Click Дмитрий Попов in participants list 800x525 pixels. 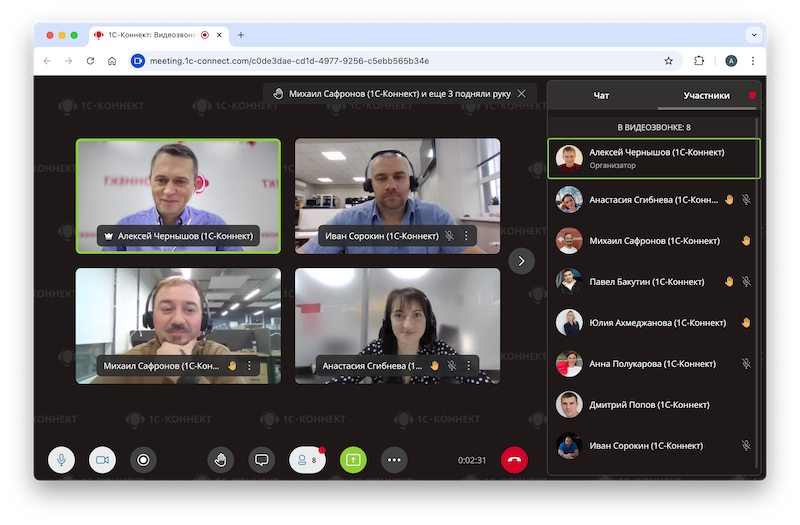(649, 405)
